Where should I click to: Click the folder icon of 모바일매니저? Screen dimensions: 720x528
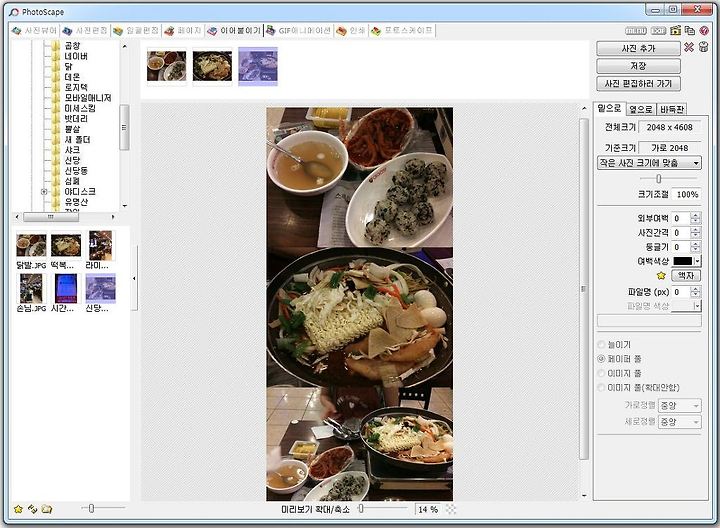[56, 98]
